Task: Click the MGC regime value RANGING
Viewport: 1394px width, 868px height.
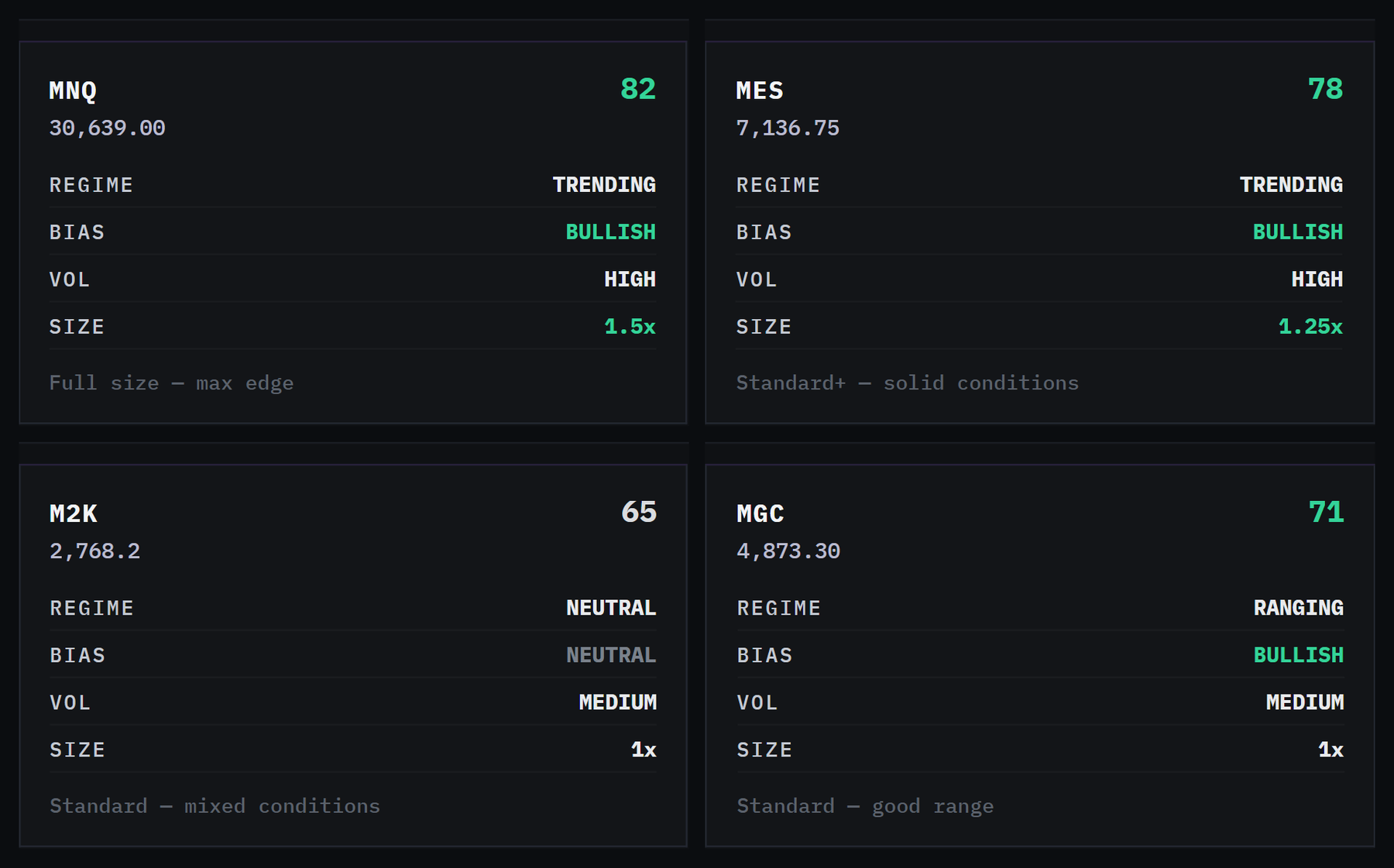Action: click(1299, 609)
